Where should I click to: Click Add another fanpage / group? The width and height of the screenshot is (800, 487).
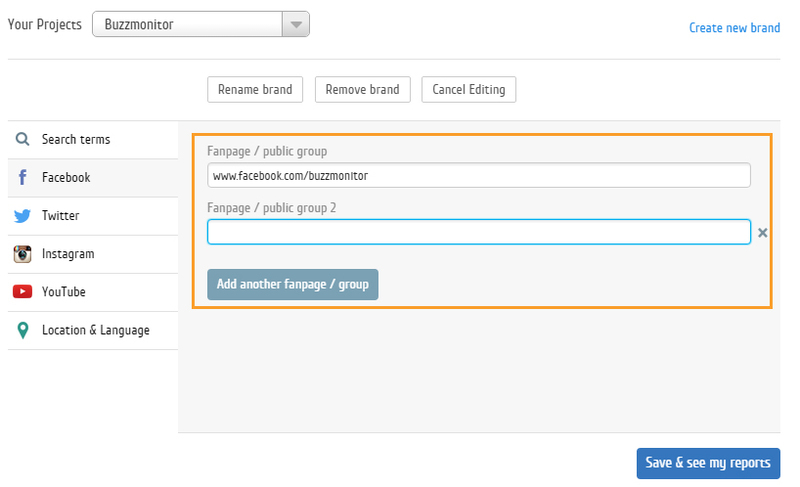(x=292, y=284)
